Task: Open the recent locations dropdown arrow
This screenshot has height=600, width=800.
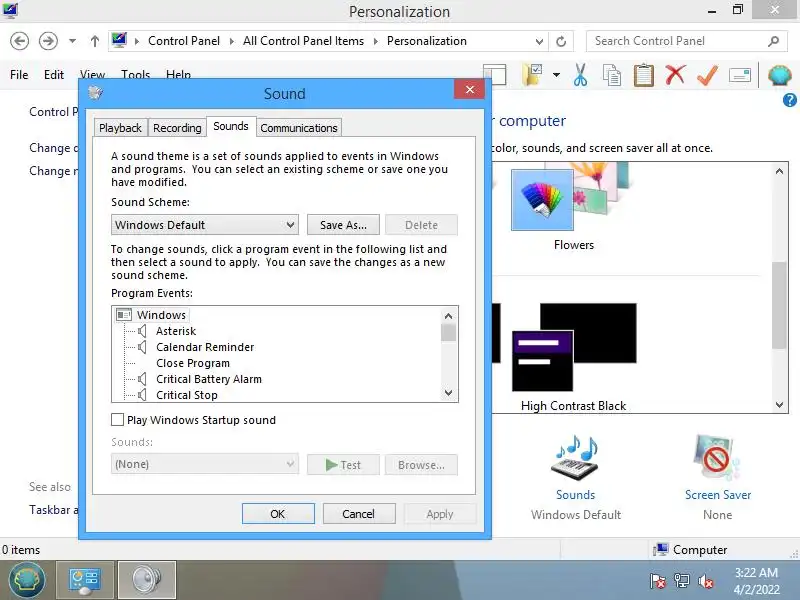Action: click(72, 41)
